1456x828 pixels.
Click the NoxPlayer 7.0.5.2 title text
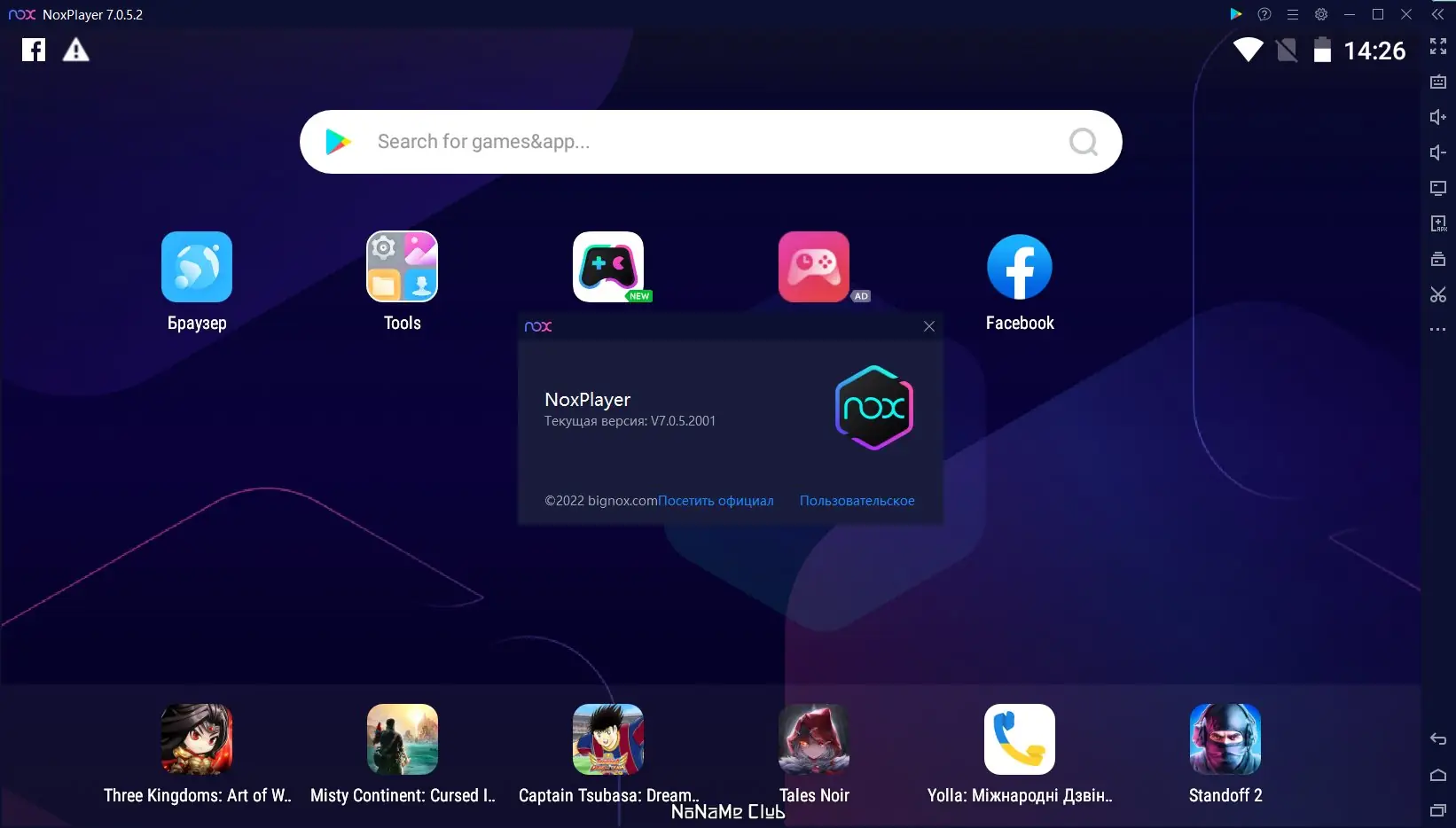[92, 15]
